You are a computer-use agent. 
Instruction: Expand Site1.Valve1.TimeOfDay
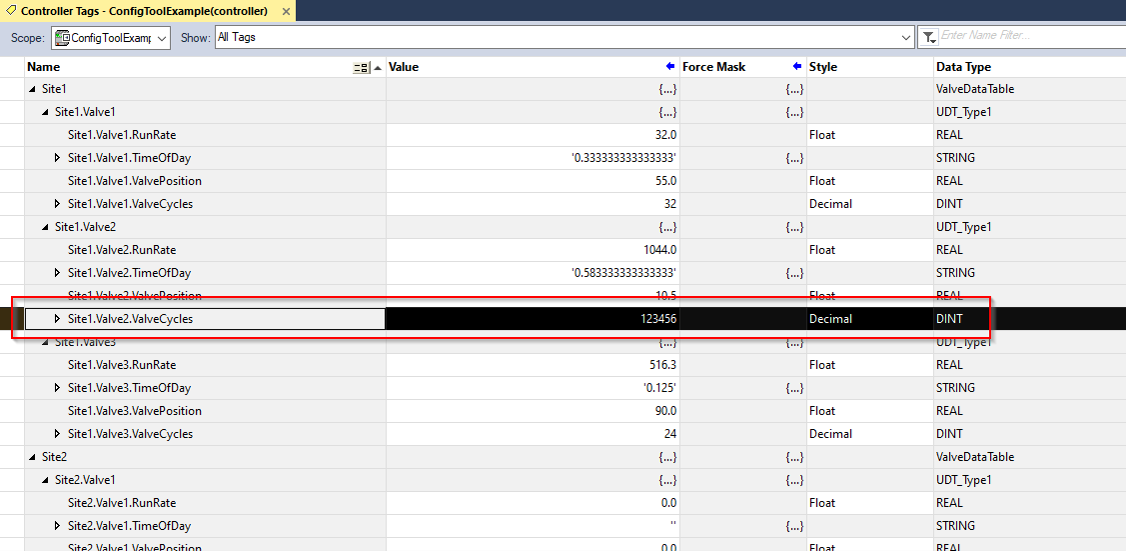[57, 157]
